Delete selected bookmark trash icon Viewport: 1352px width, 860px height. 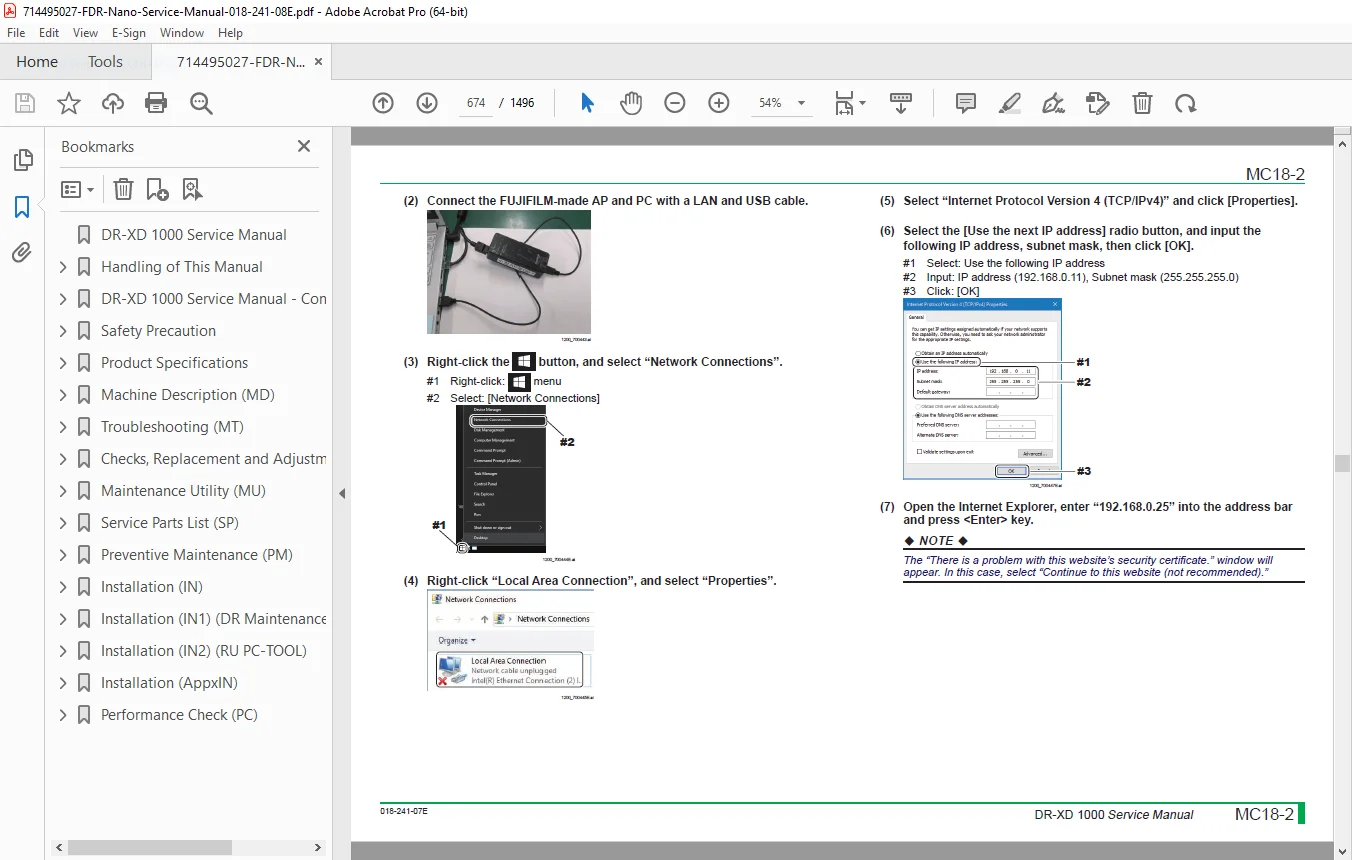pos(123,189)
